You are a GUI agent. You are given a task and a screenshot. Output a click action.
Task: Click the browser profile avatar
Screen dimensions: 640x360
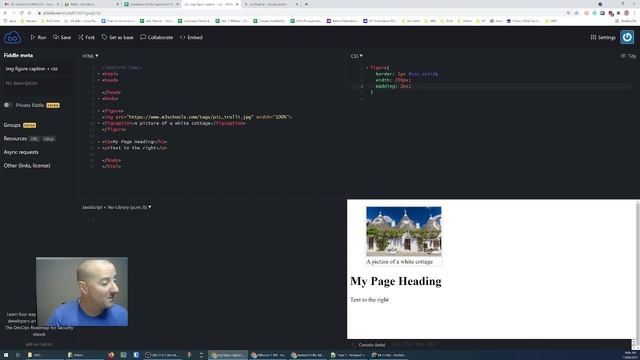coord(627,13)
